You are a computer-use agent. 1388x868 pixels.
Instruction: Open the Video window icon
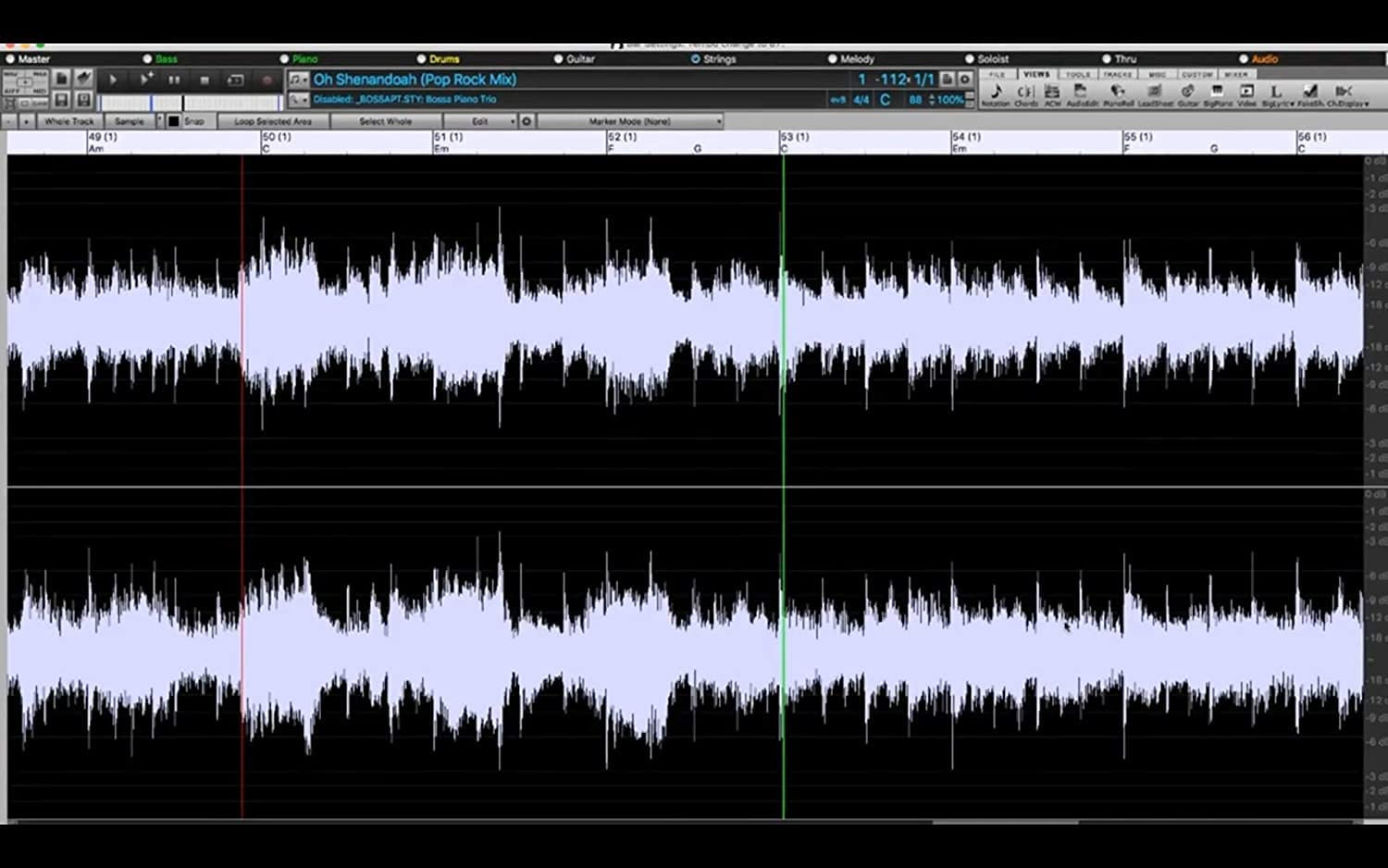click(x=1246, y=93)
